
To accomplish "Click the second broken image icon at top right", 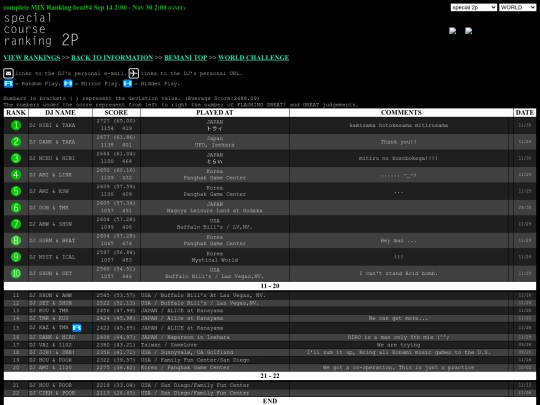I will pos(468,31).
